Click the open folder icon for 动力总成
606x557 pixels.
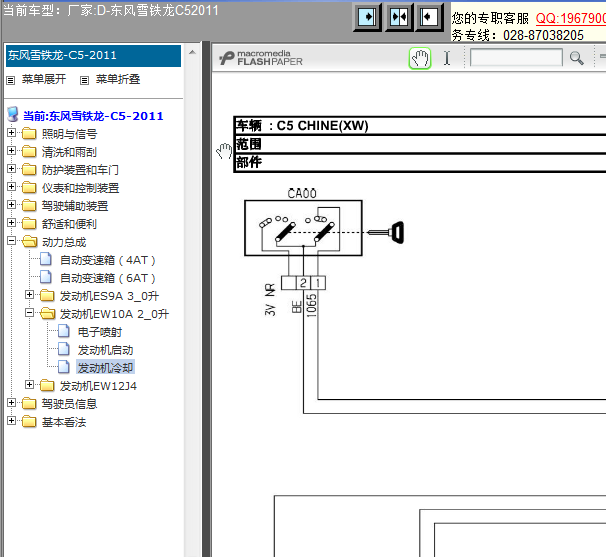pos(30,242)
